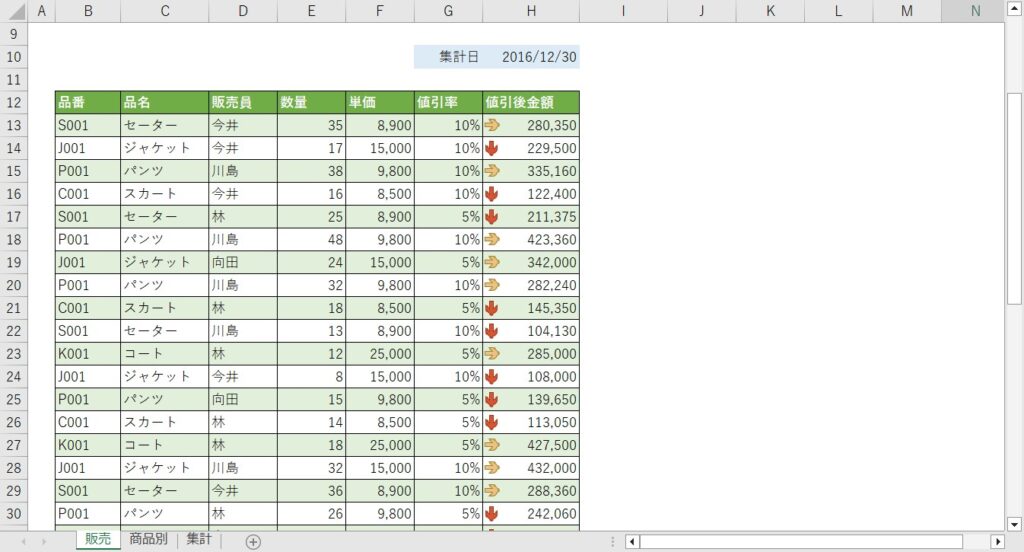Select row 12 header

(14, 102)
